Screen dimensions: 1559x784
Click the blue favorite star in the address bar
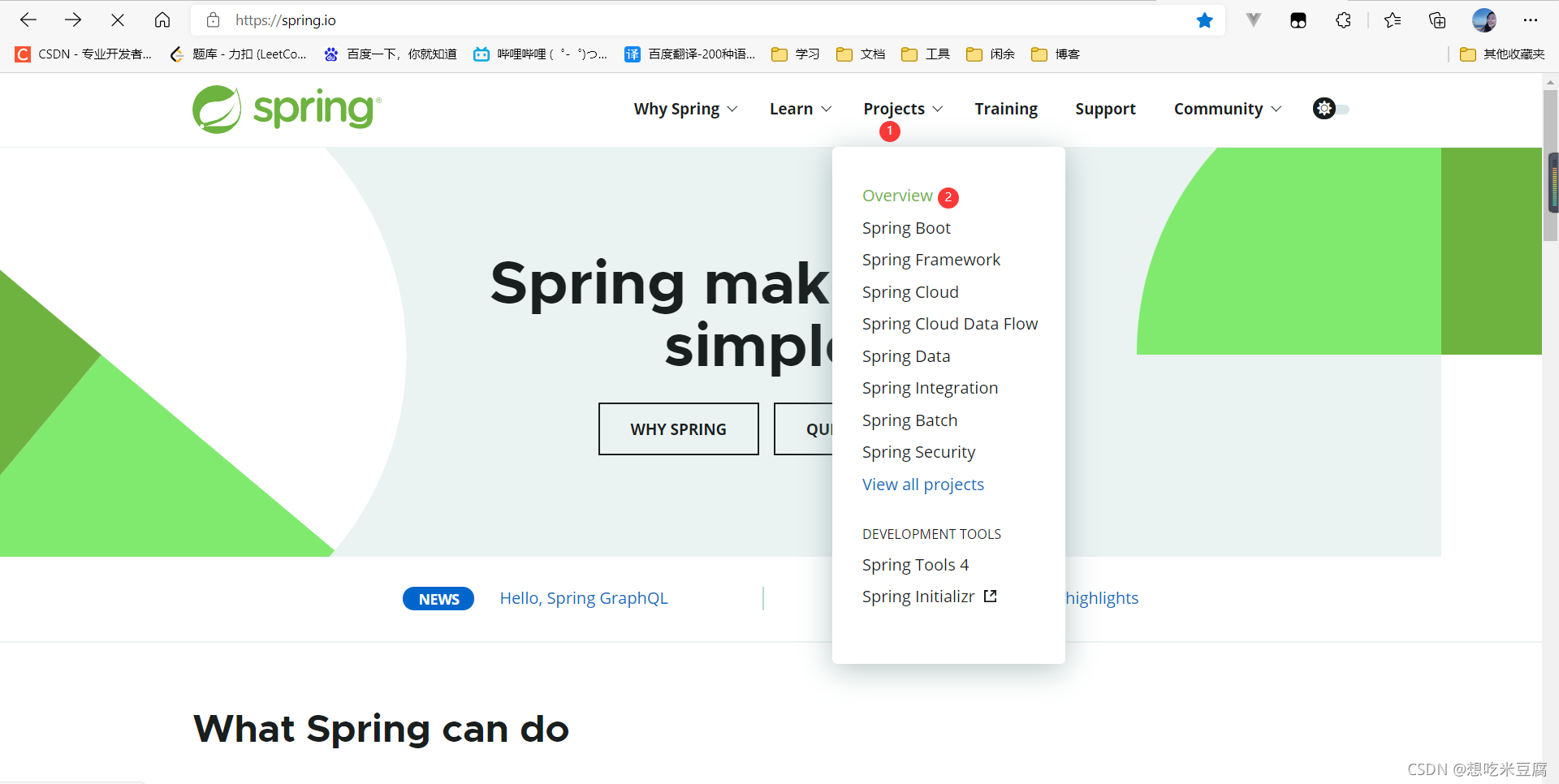[1205, 20]
